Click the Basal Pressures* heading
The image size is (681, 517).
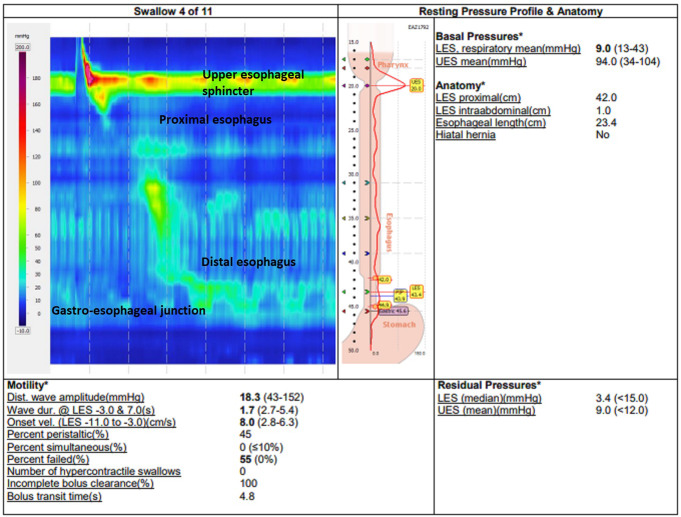coord(479,36)
